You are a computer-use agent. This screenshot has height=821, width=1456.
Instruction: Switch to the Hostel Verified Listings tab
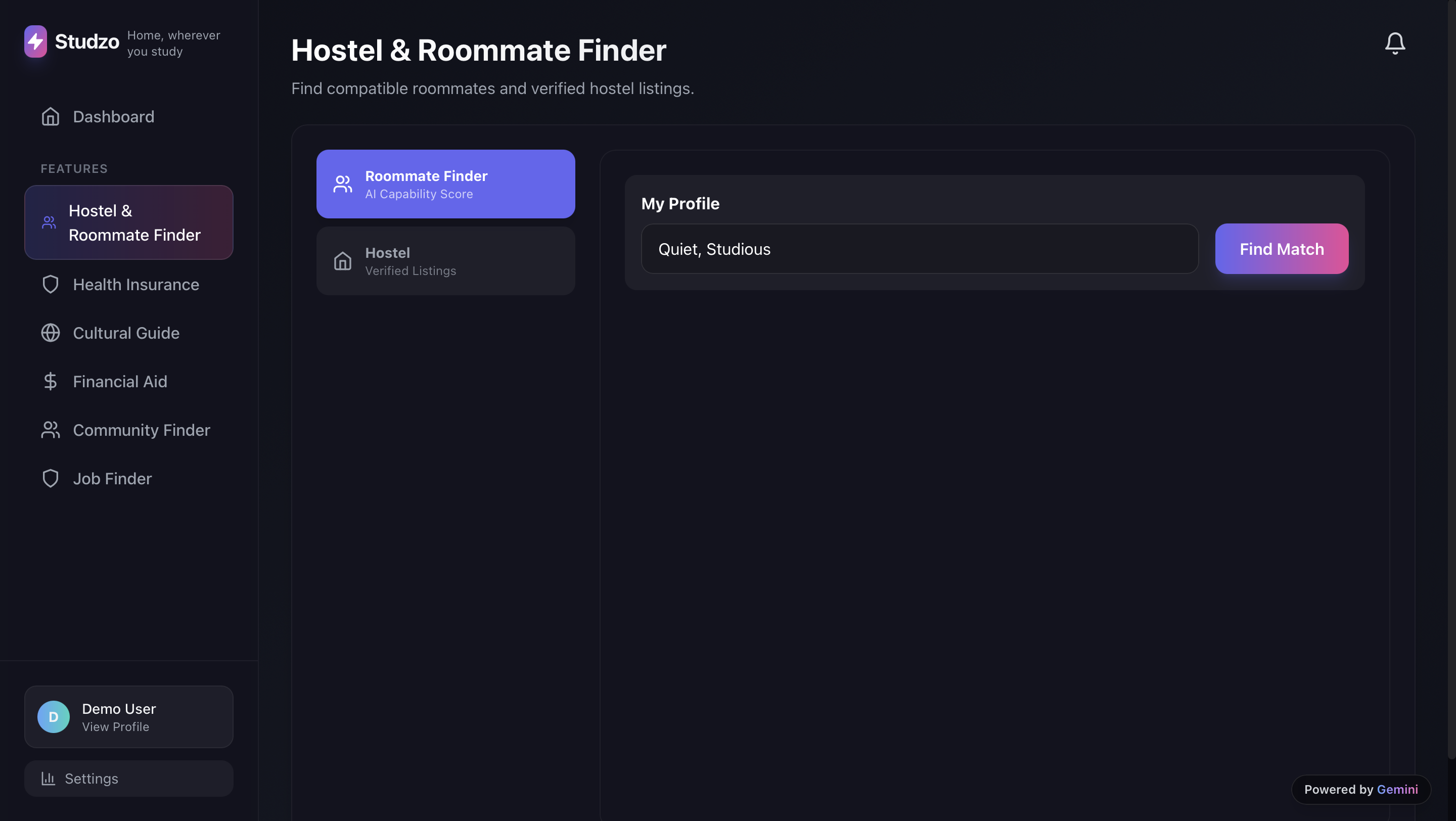point(445,261)
